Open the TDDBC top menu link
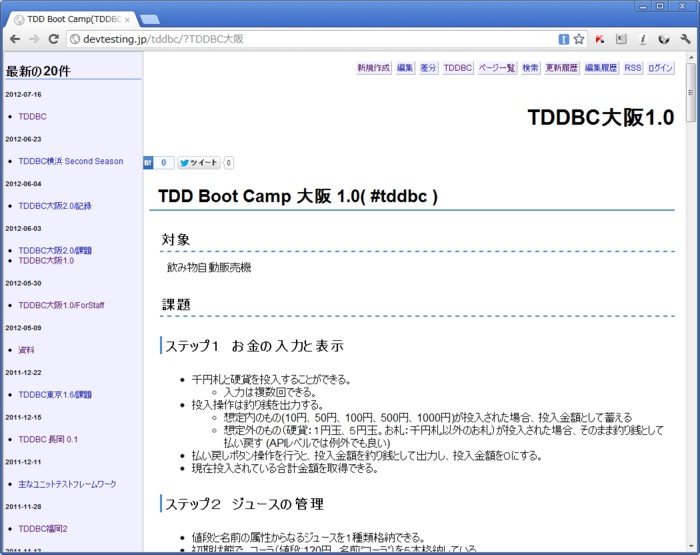The image size is (700, 555). pyautogui.click(x=458, y=68)
